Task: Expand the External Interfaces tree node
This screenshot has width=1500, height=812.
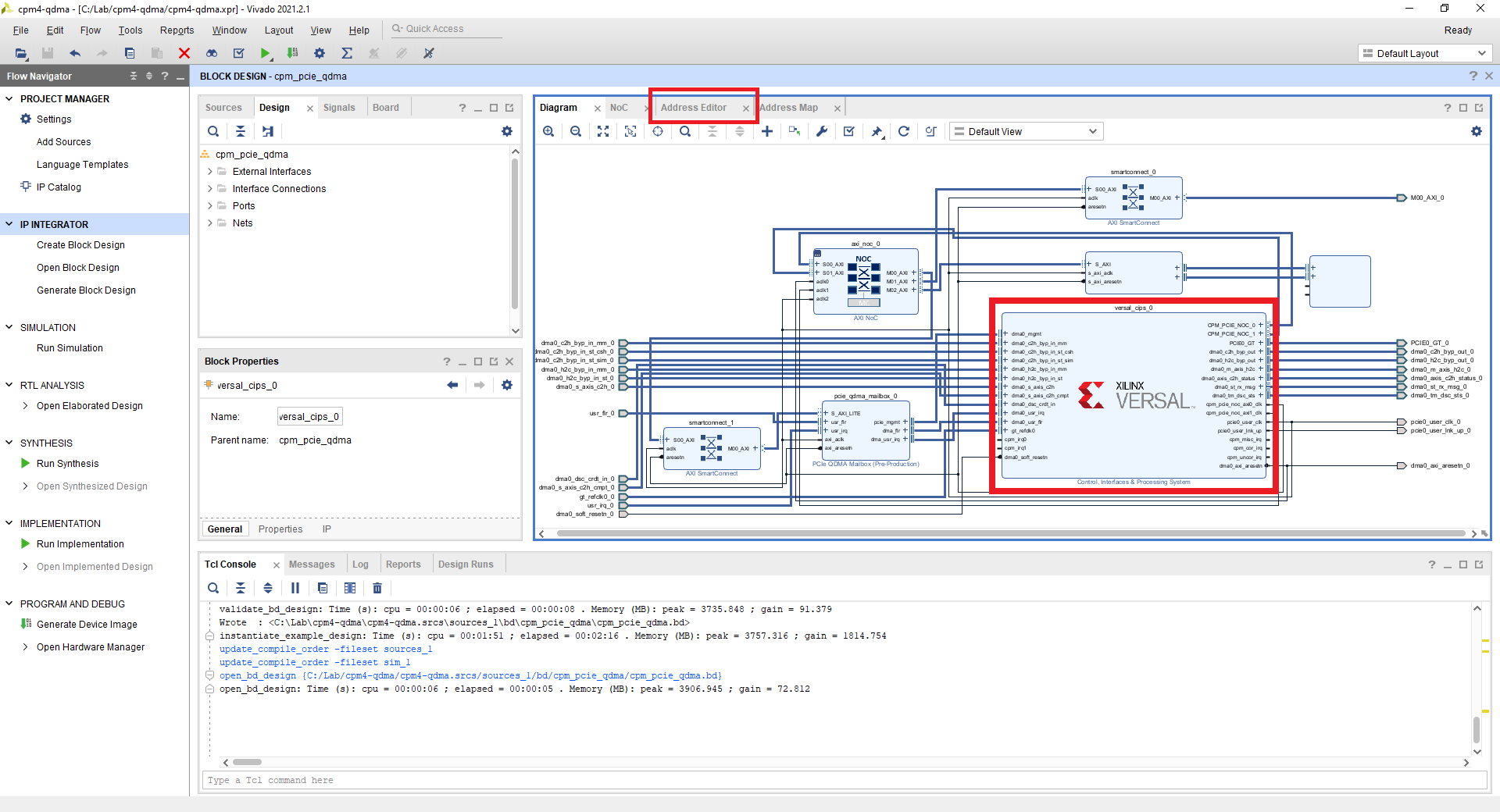Action: click(x=210, y=172)
